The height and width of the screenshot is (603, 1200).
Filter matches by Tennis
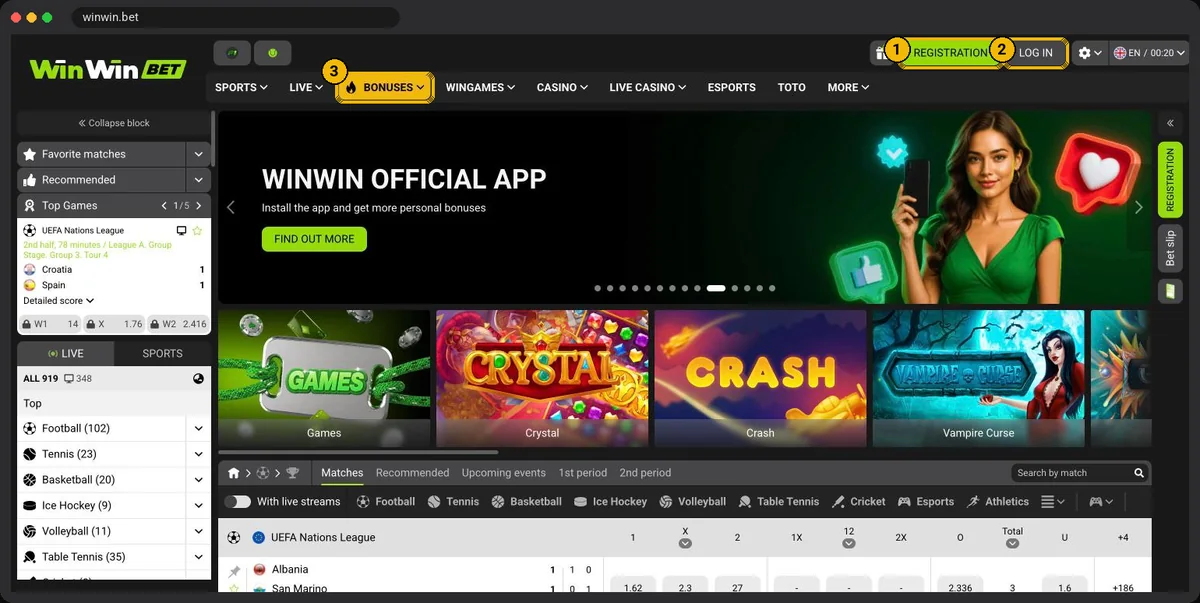453,502
